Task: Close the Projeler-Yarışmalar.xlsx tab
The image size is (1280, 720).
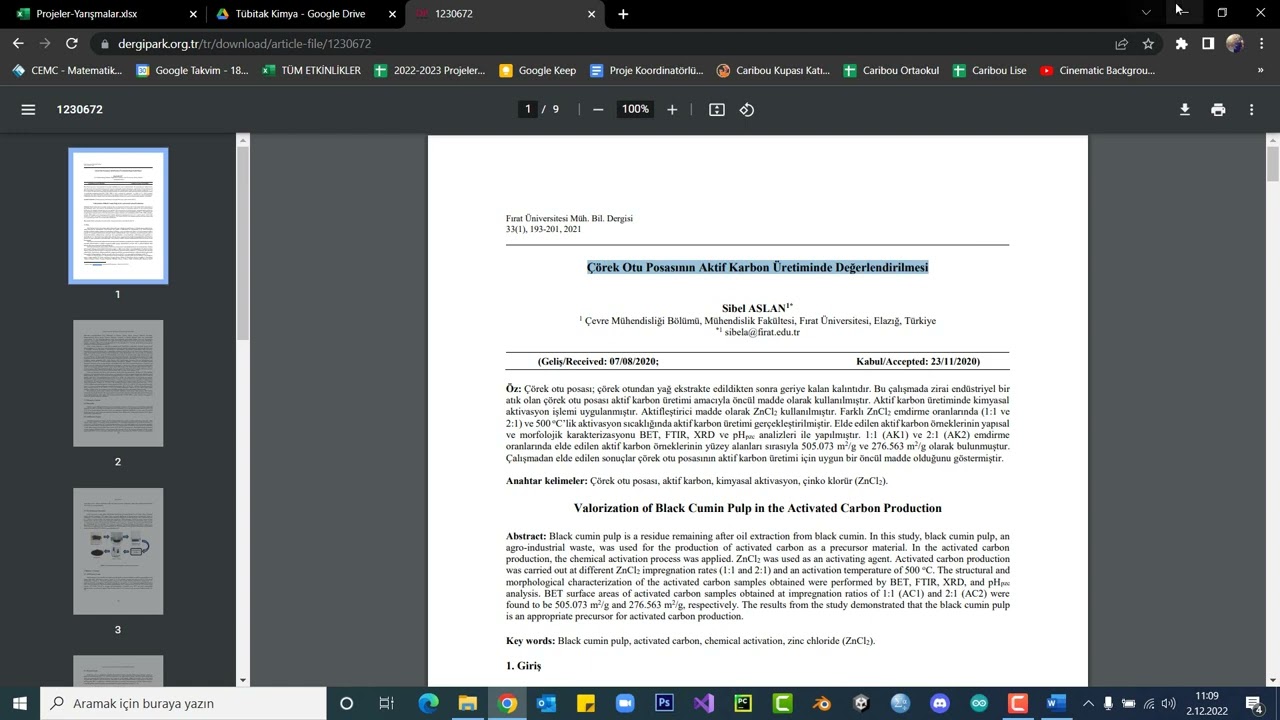Action: click(193, 14)
